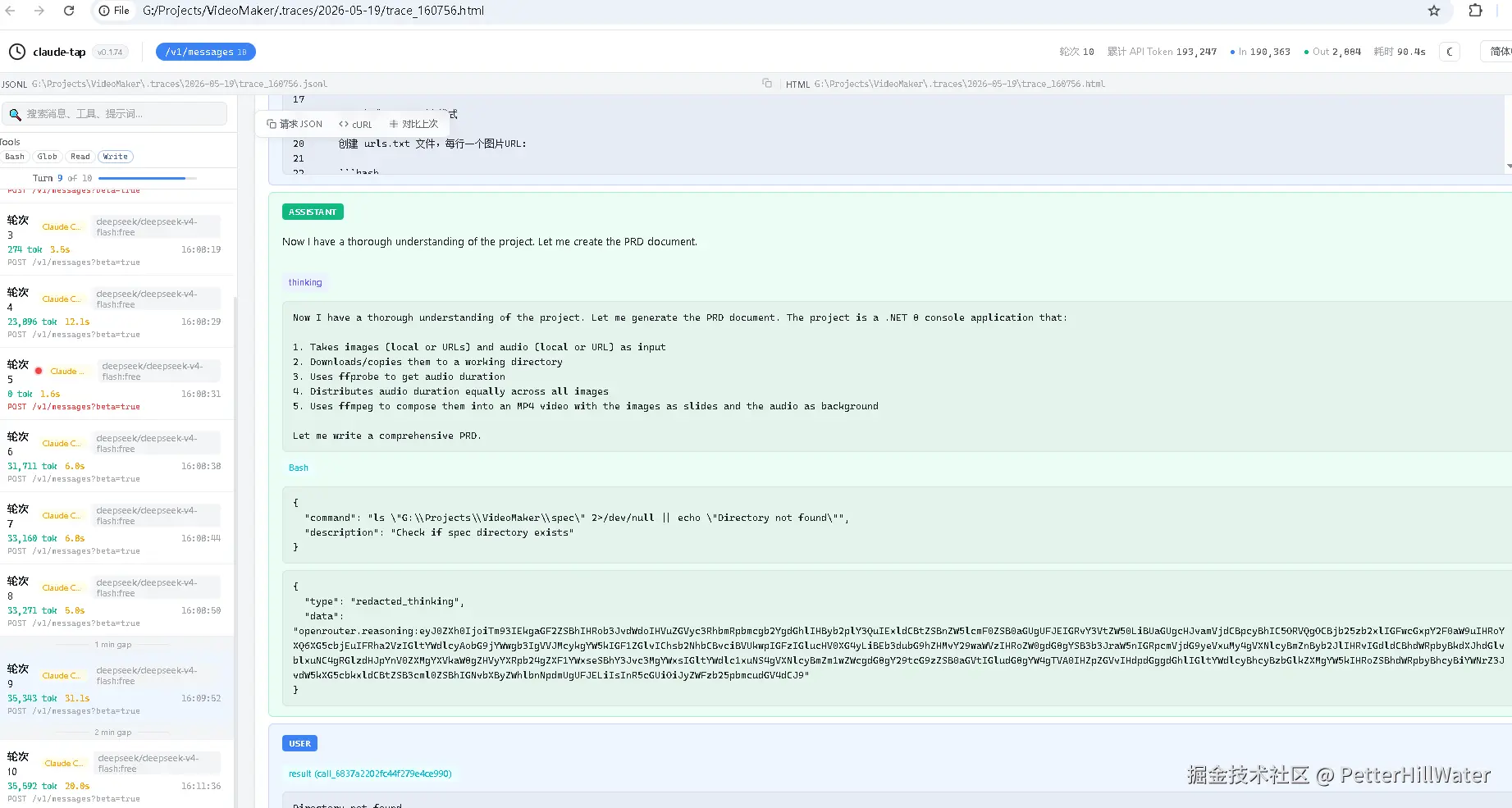Click the 对比上次 compare button
The width and height of the screenshot is (1512, 808).
pos(413,124)
